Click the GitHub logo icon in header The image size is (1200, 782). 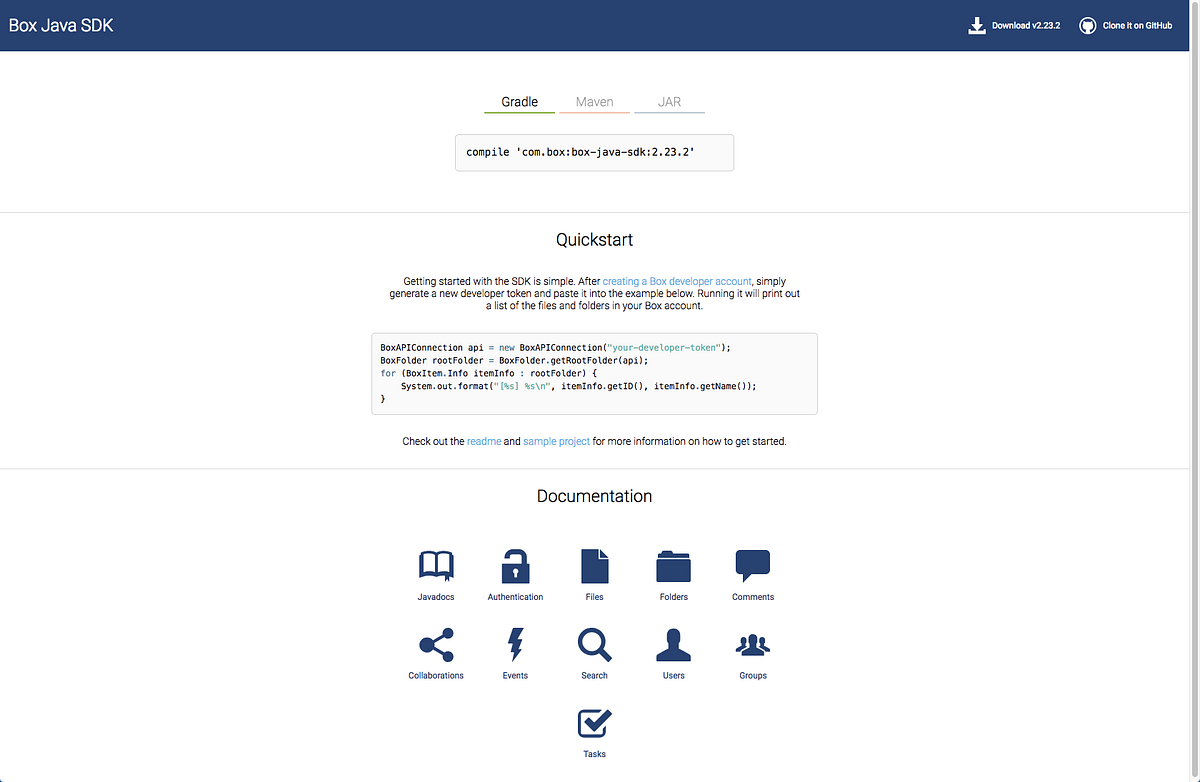click(1087, 25)
